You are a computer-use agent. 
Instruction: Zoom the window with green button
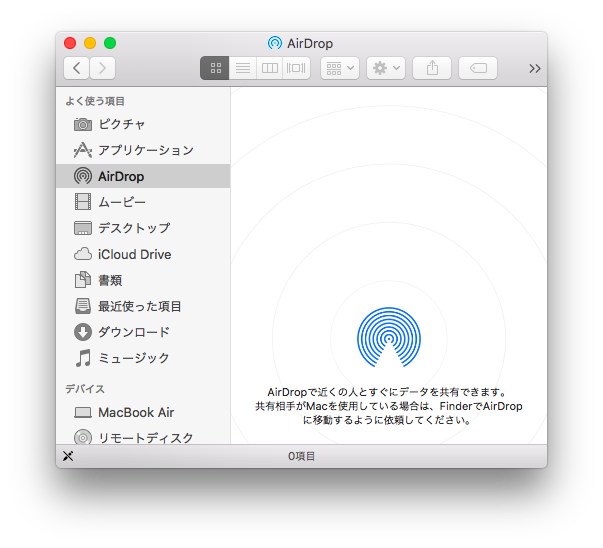tap(110, 43)
